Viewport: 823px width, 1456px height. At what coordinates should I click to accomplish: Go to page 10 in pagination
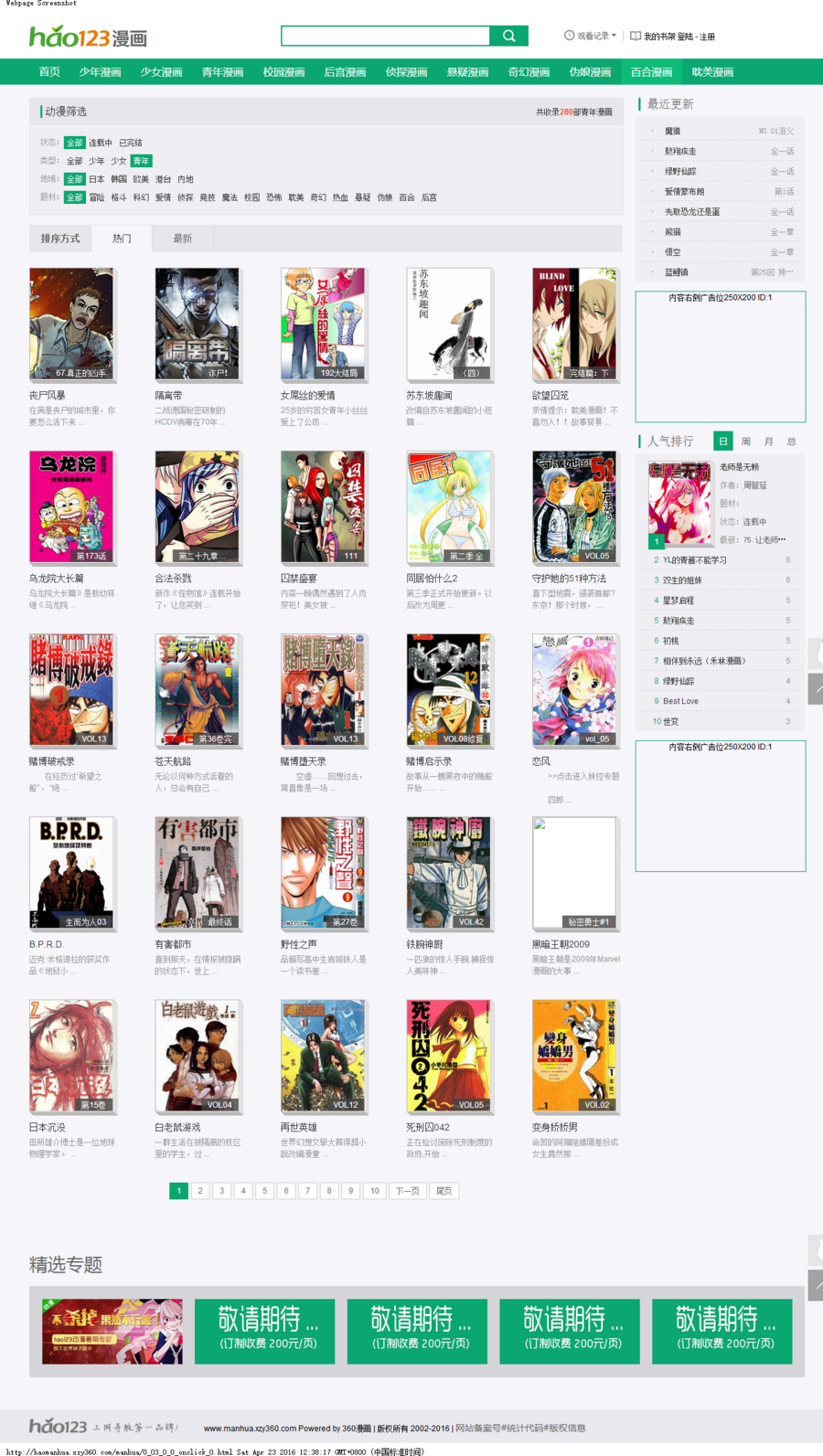click(374, 1190)
